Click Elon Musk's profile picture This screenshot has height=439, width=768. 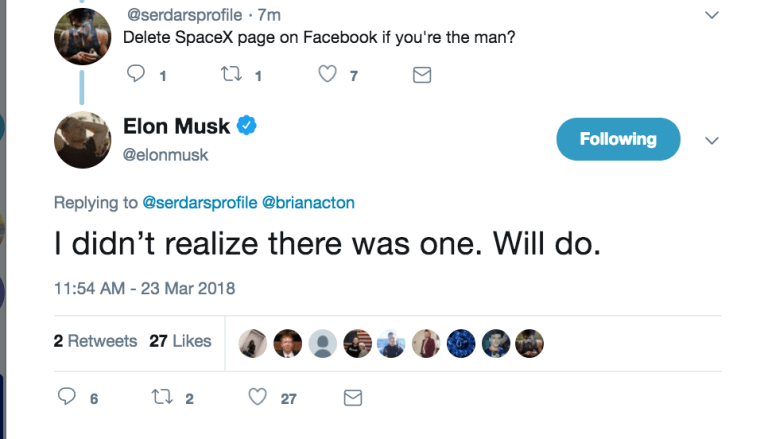click(x=82, y=139)
